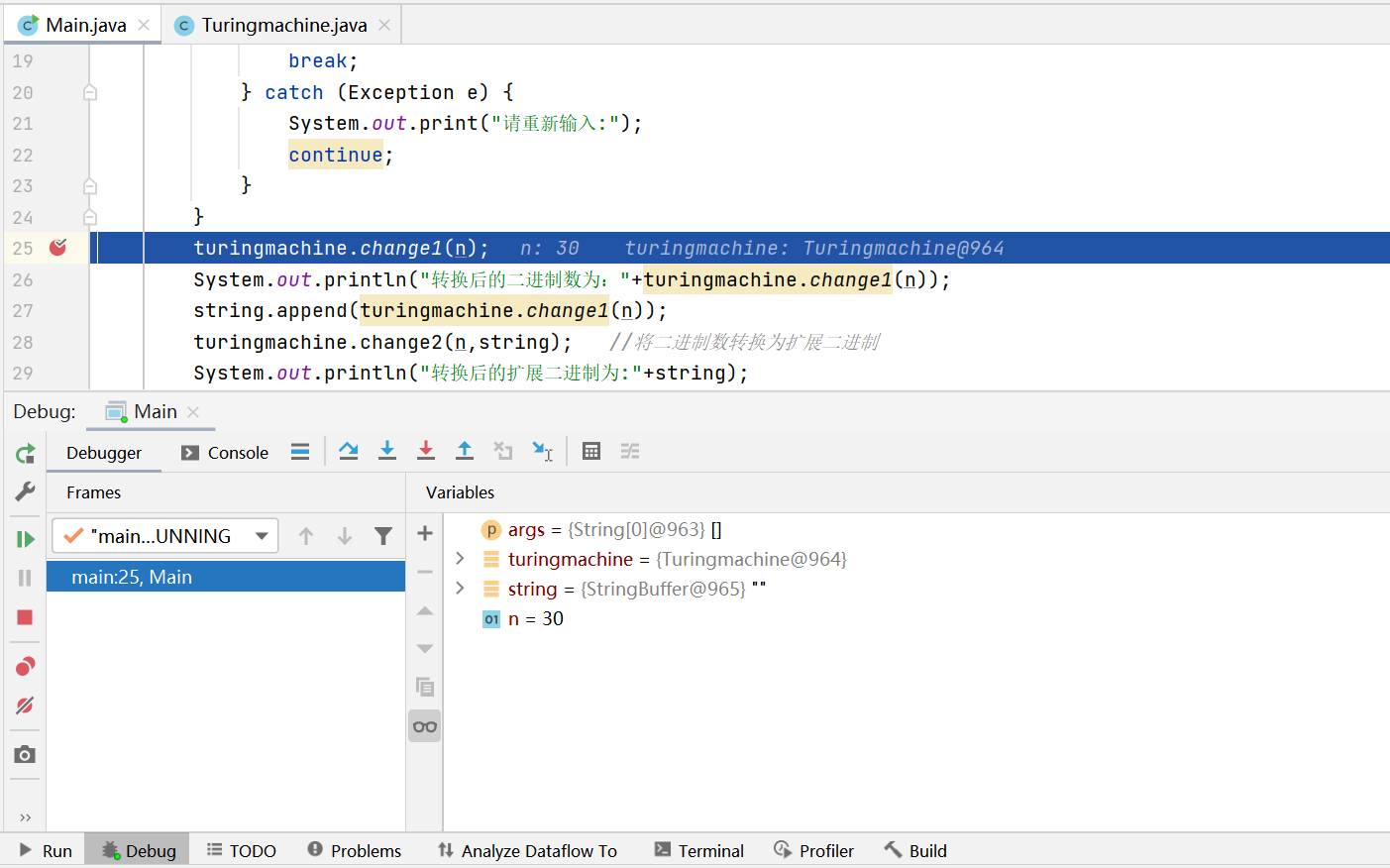Run to cursor
Viewport: 1390px width, 868px height.
[x=542, y=452]
